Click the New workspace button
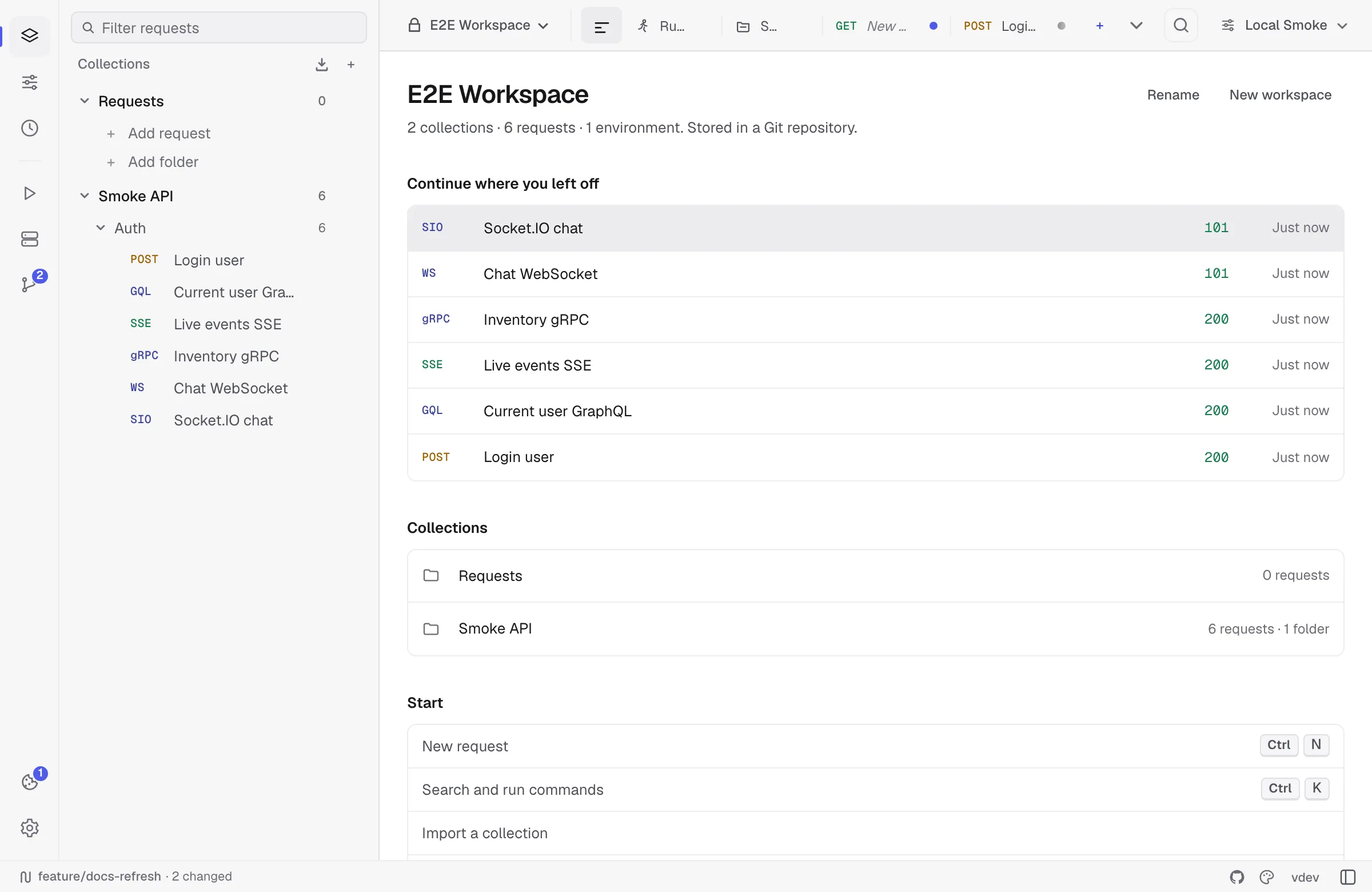The image size is (1372, 892). coord(1280,94)
